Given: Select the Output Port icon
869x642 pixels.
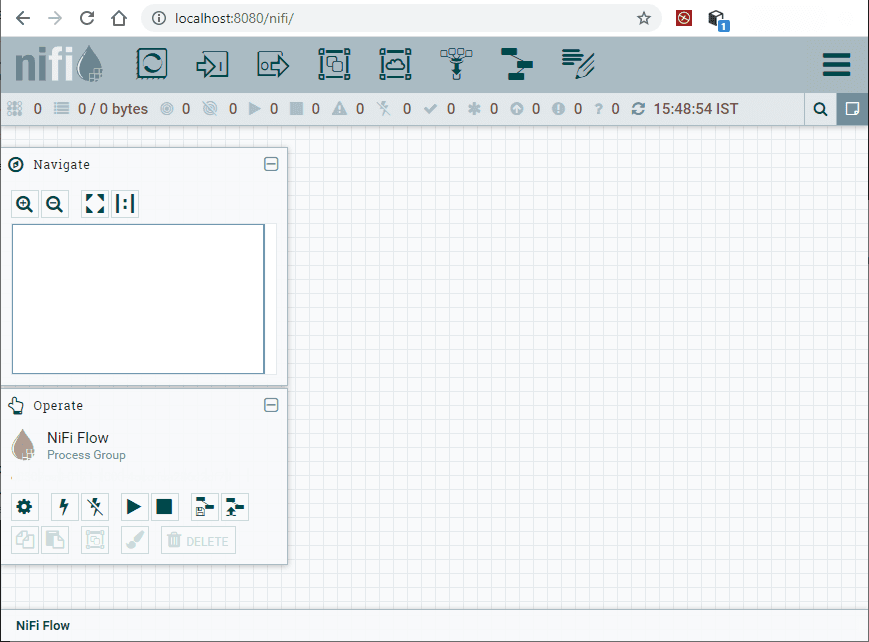Looking at the screenshot, I should 273,65.
